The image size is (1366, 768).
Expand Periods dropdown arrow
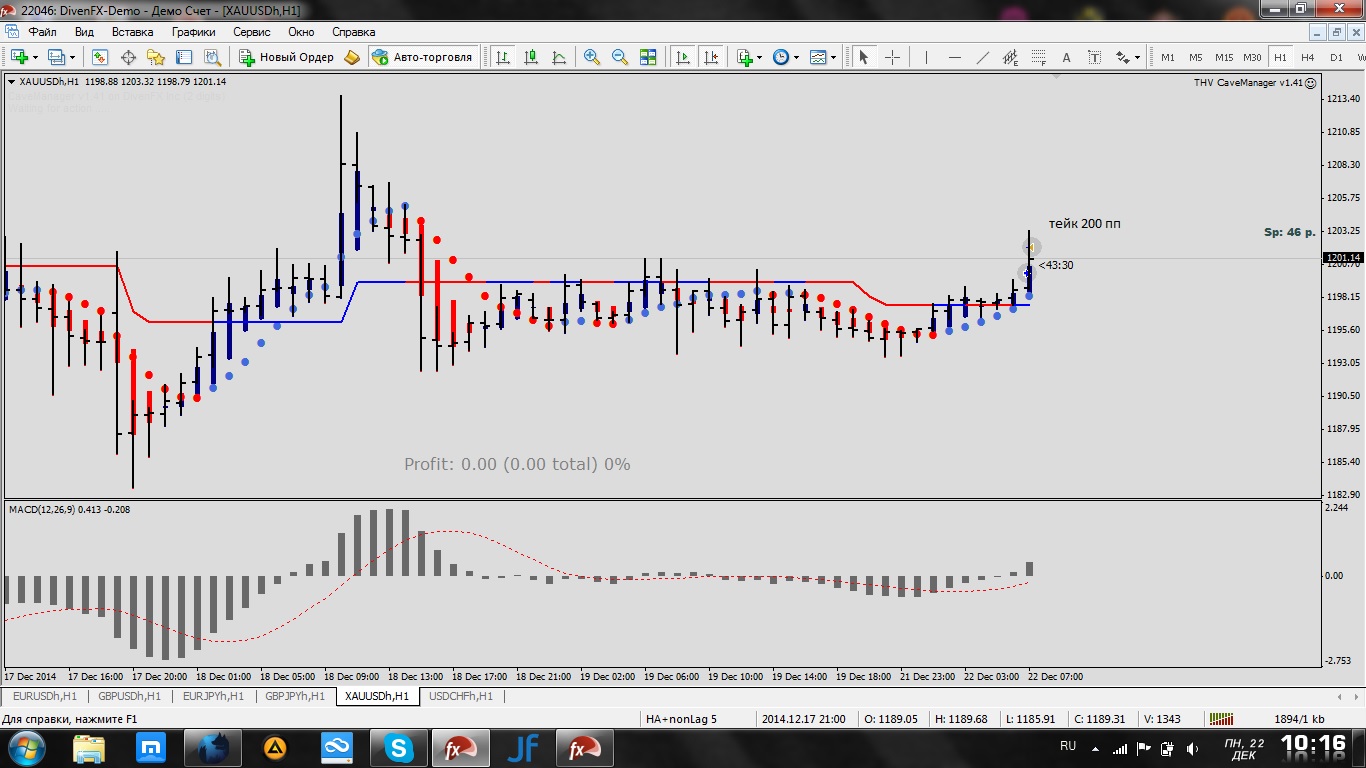click(796, 58)
